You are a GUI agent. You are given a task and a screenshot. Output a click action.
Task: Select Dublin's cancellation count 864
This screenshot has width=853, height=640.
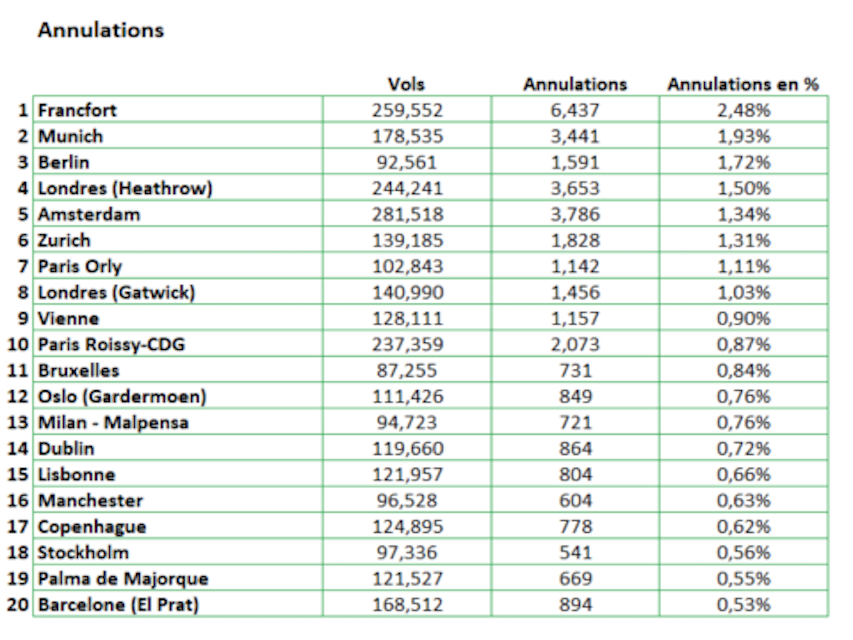click(x=575, y=448)
